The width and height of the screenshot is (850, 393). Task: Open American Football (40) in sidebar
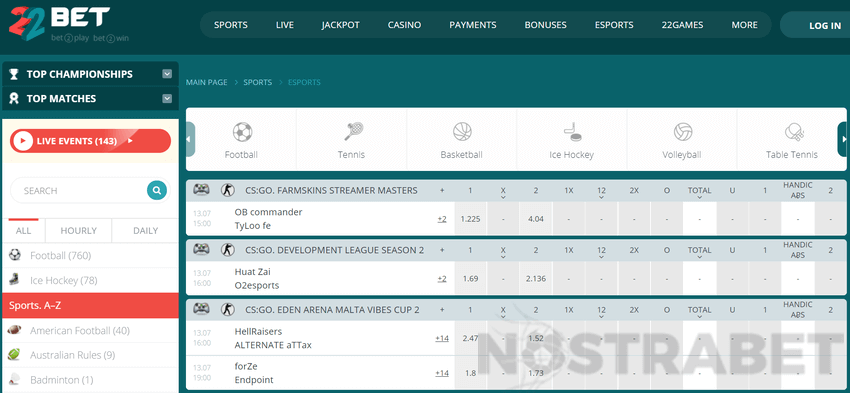[91, 331]
